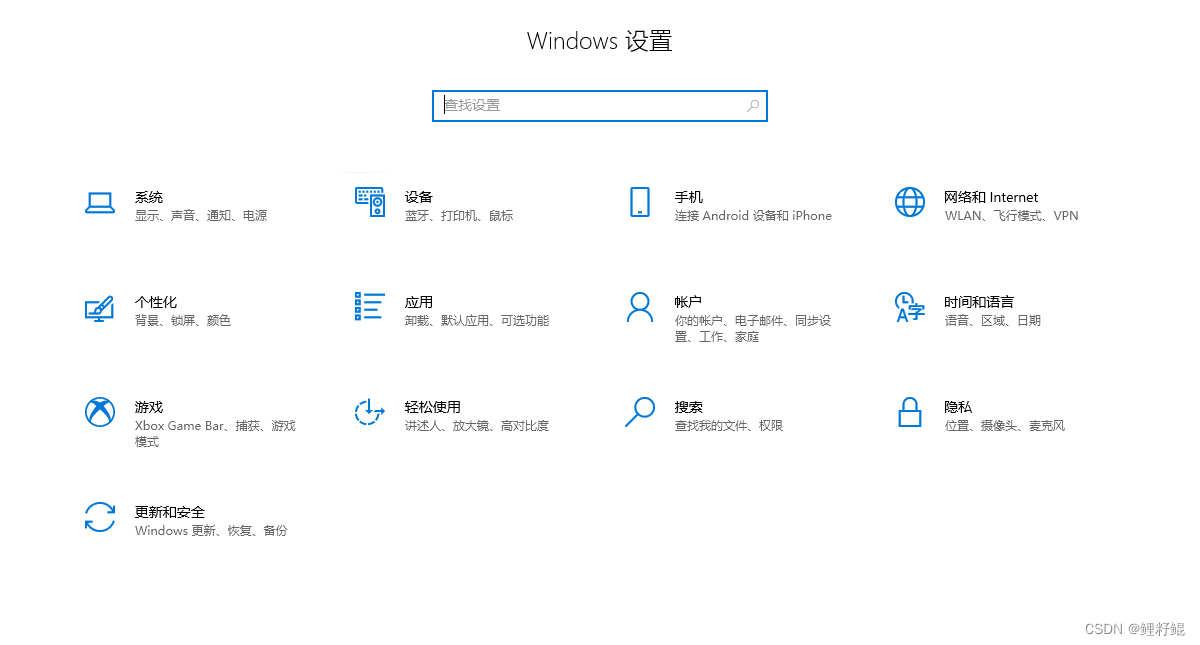The image size is (1200, 645).
Task: Open the 隐私 padlock icon
Action: point(910,412)
